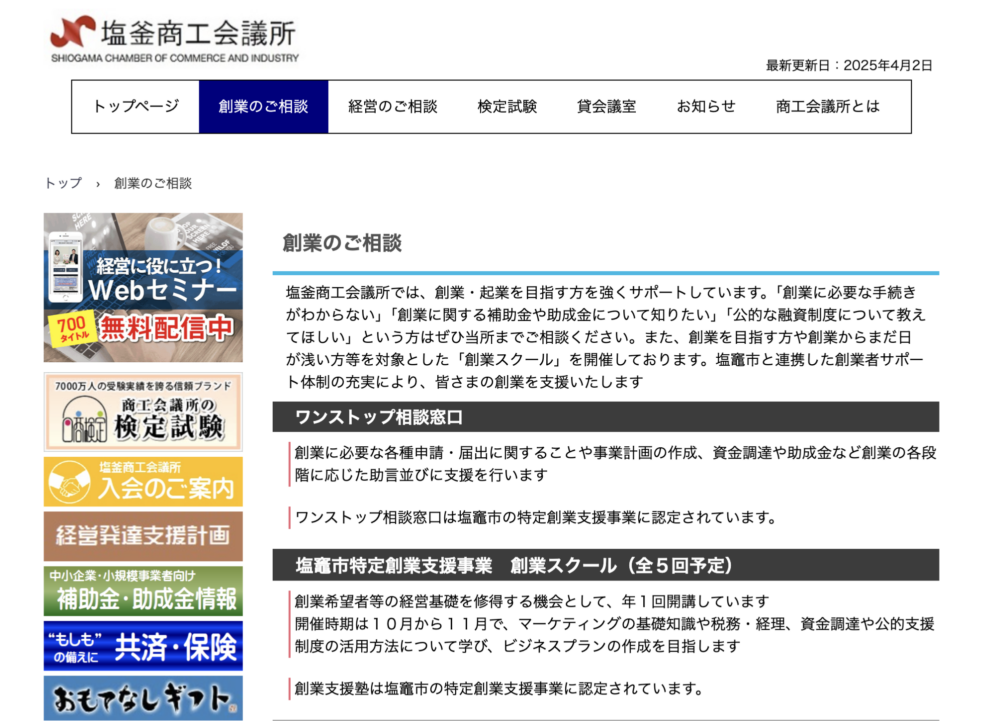Click the 創業のご相談 breadcrumb text
The height and width of the screenshot is (721, 1000).
tap(153, 184)
